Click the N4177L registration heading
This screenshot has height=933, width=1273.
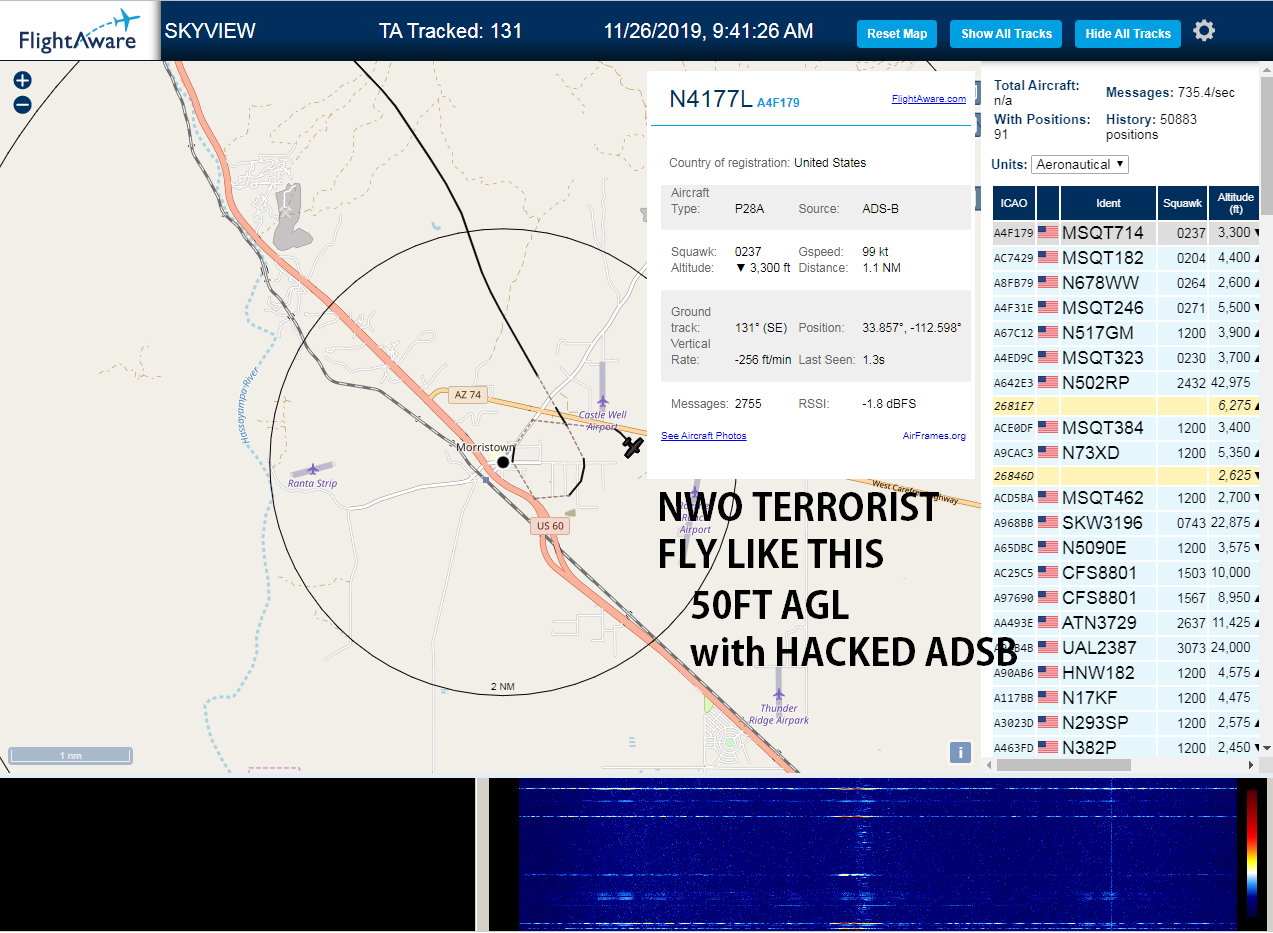tap(710, 98)
